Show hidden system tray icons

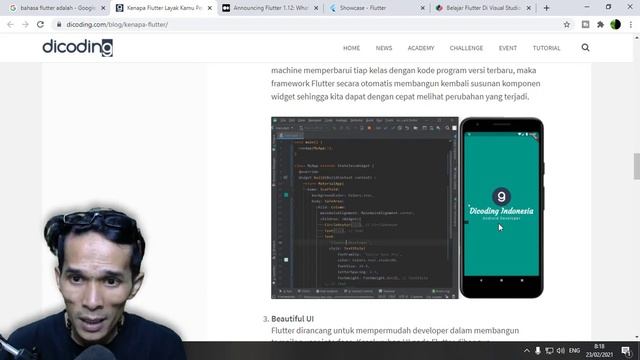(527, 351)
